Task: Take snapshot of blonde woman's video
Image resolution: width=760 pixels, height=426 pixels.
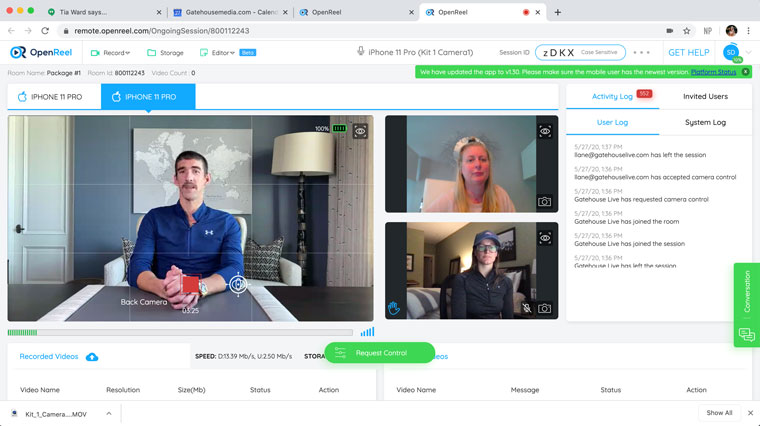Action: (544, 202)
